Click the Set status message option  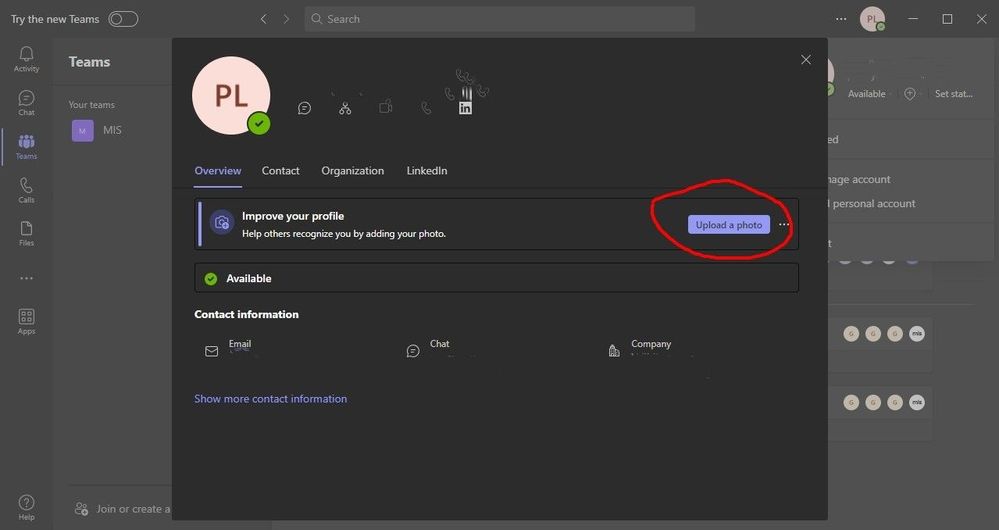954,94
